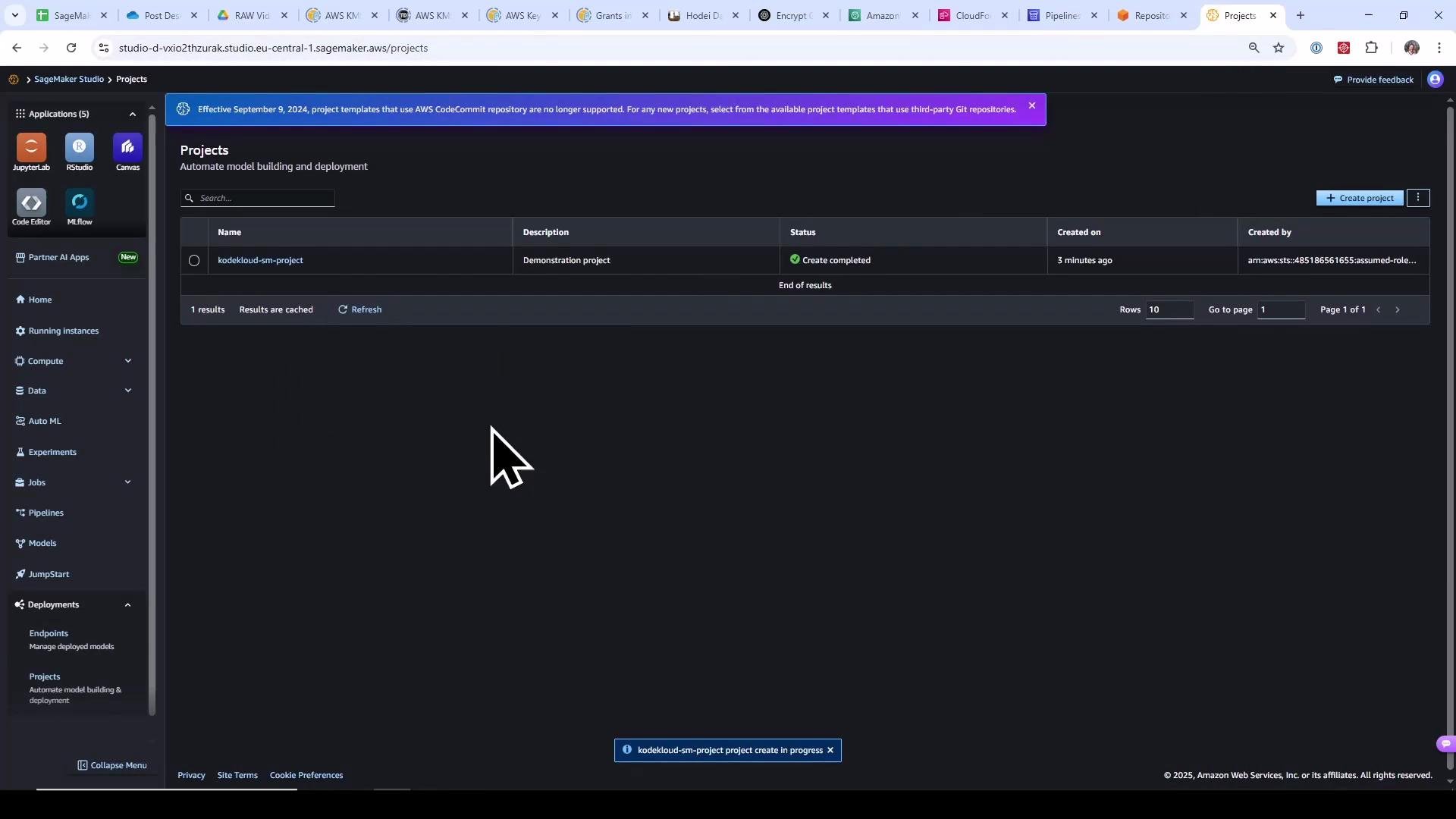Open Cookie Preferences footer link
The width and height of the screenshot is (1456, 819).
306,775
